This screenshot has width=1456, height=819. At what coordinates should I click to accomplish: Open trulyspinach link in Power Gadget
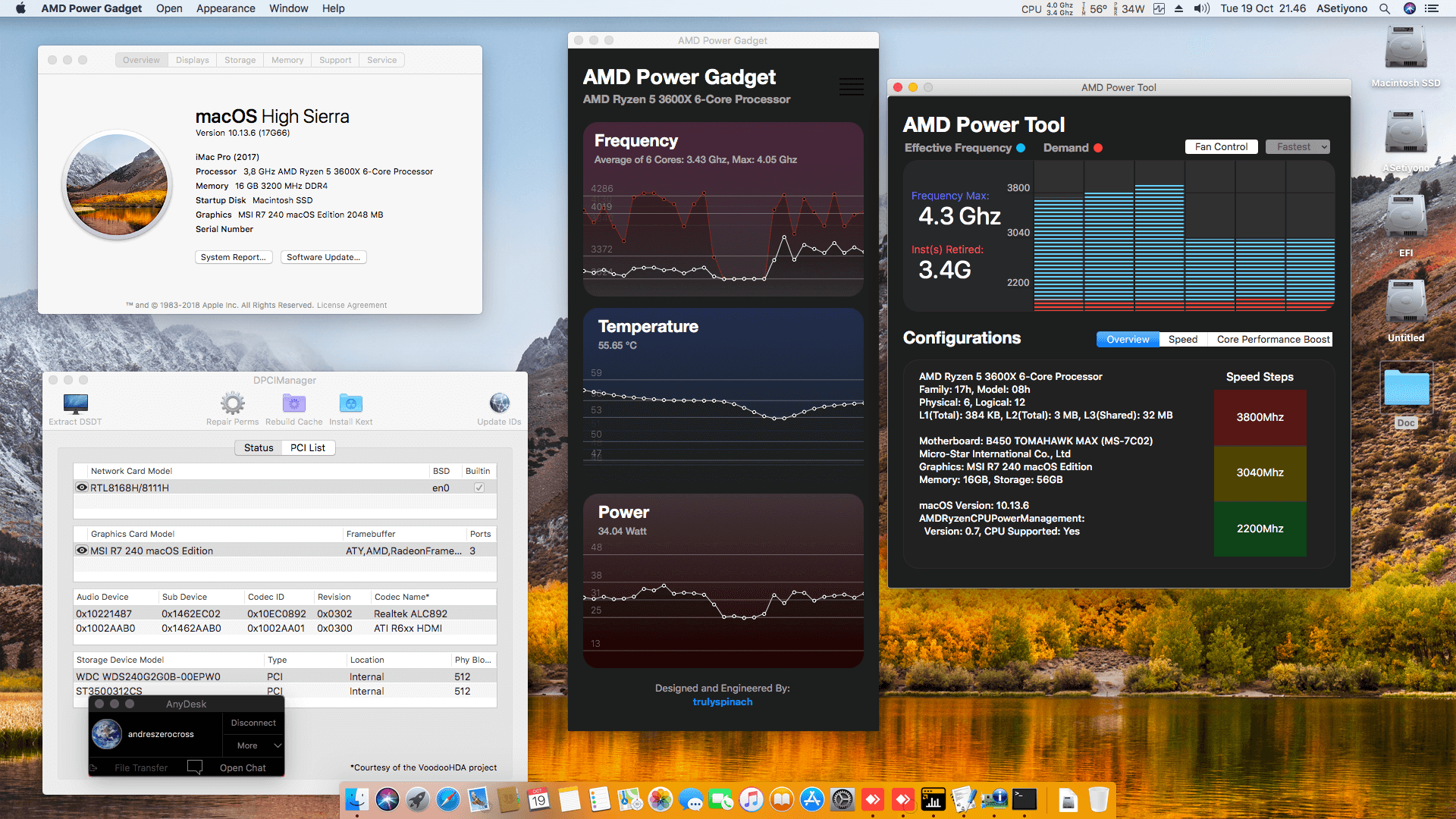pyautogui.click(x=723, y=702)
